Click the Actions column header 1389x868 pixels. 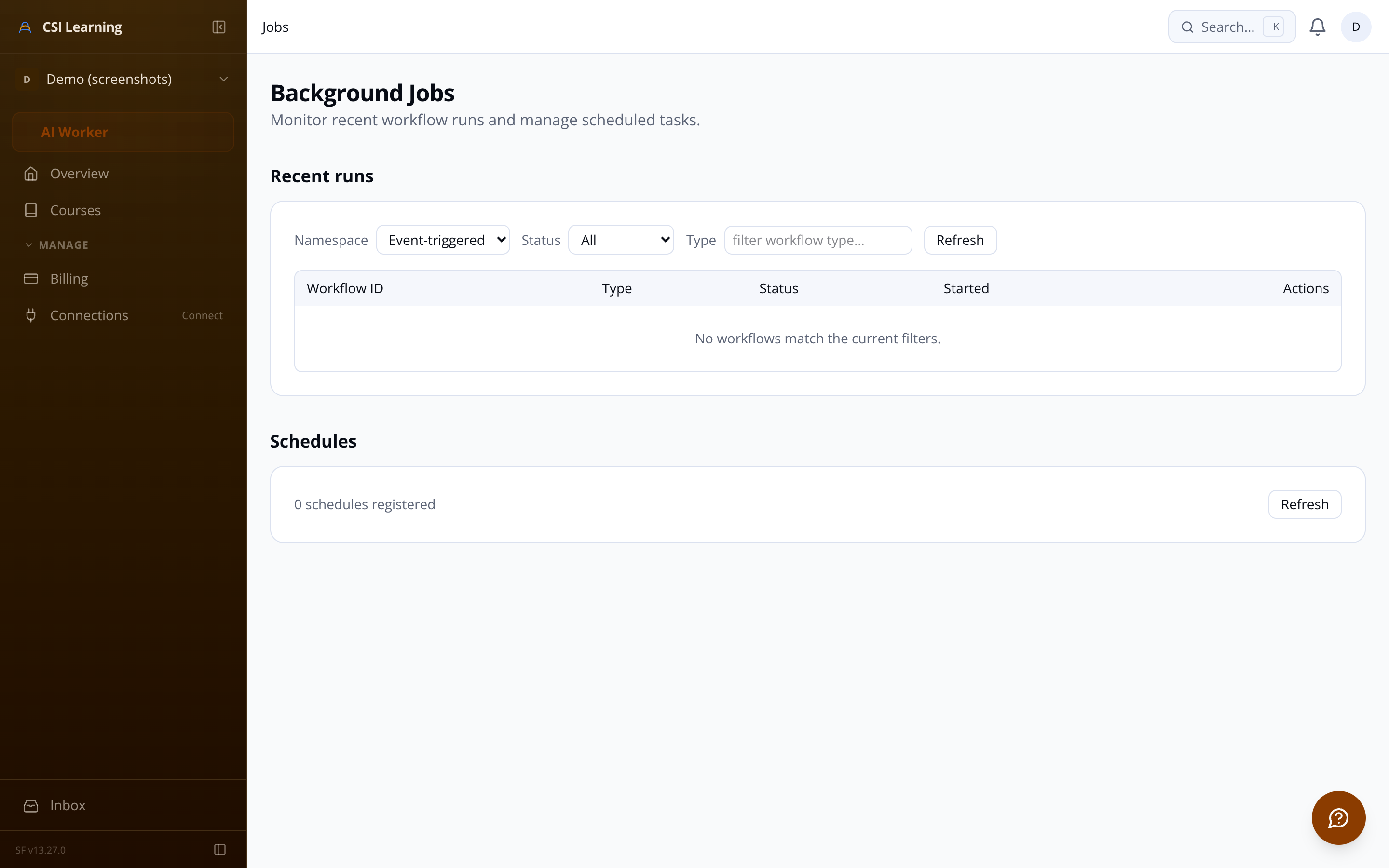[1306, 288]
